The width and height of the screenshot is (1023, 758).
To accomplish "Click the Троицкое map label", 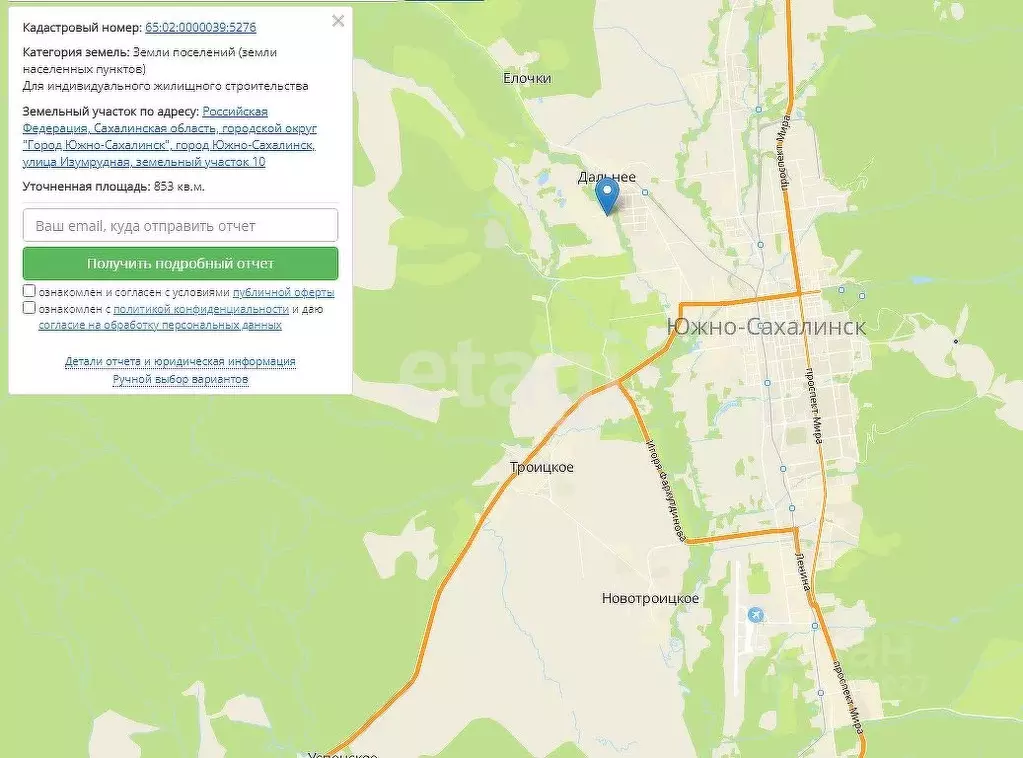I will [x=542, y=467].
